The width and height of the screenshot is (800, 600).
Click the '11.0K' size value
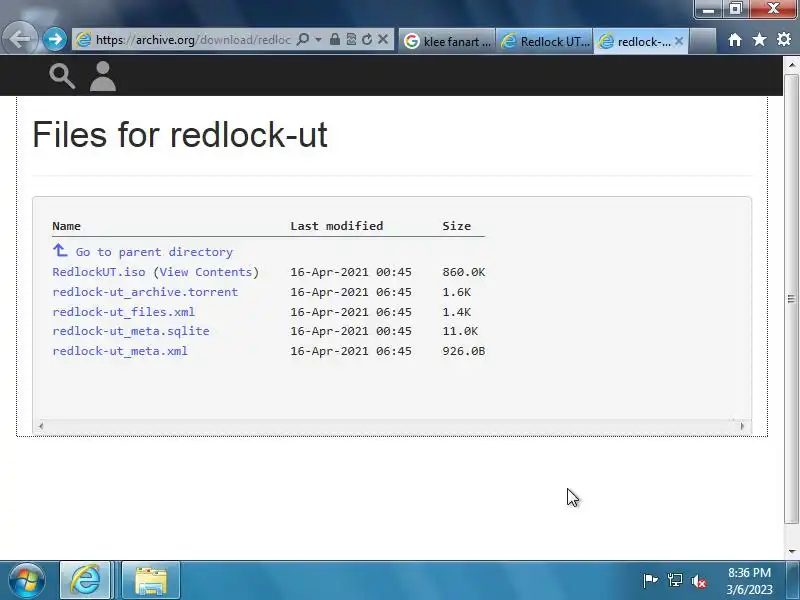pos(460,331)
